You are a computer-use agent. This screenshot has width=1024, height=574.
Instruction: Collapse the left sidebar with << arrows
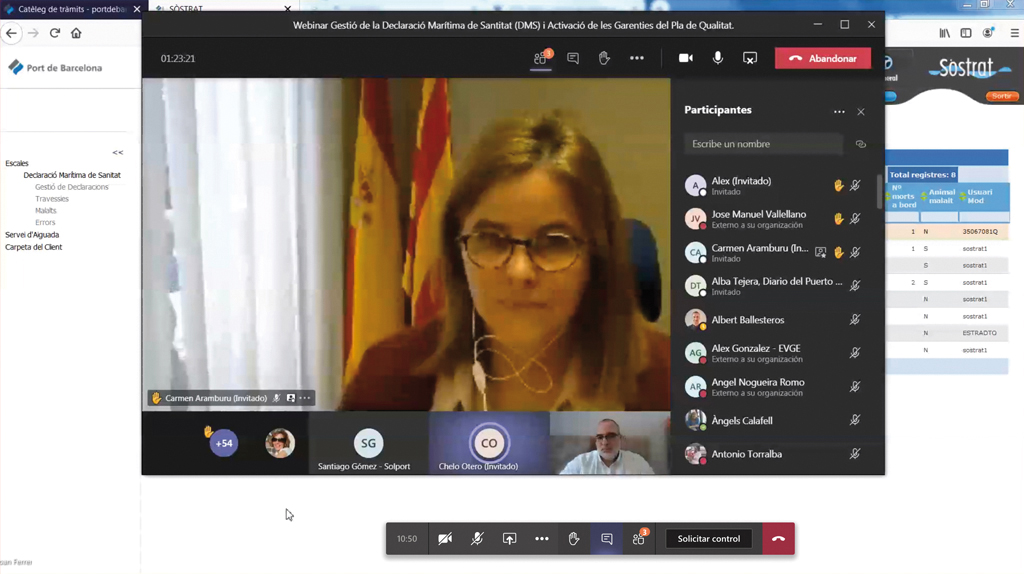pos(117,153)
